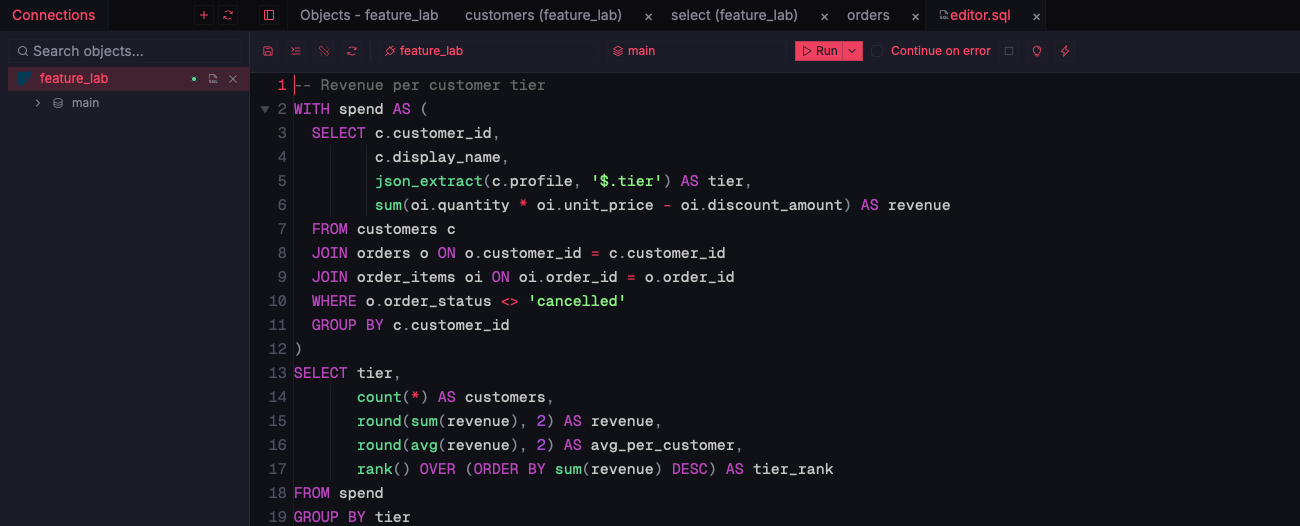1300x526 pixels.
Task: Click the refresh icon in editor toolbar
Action: coord(352,51)
